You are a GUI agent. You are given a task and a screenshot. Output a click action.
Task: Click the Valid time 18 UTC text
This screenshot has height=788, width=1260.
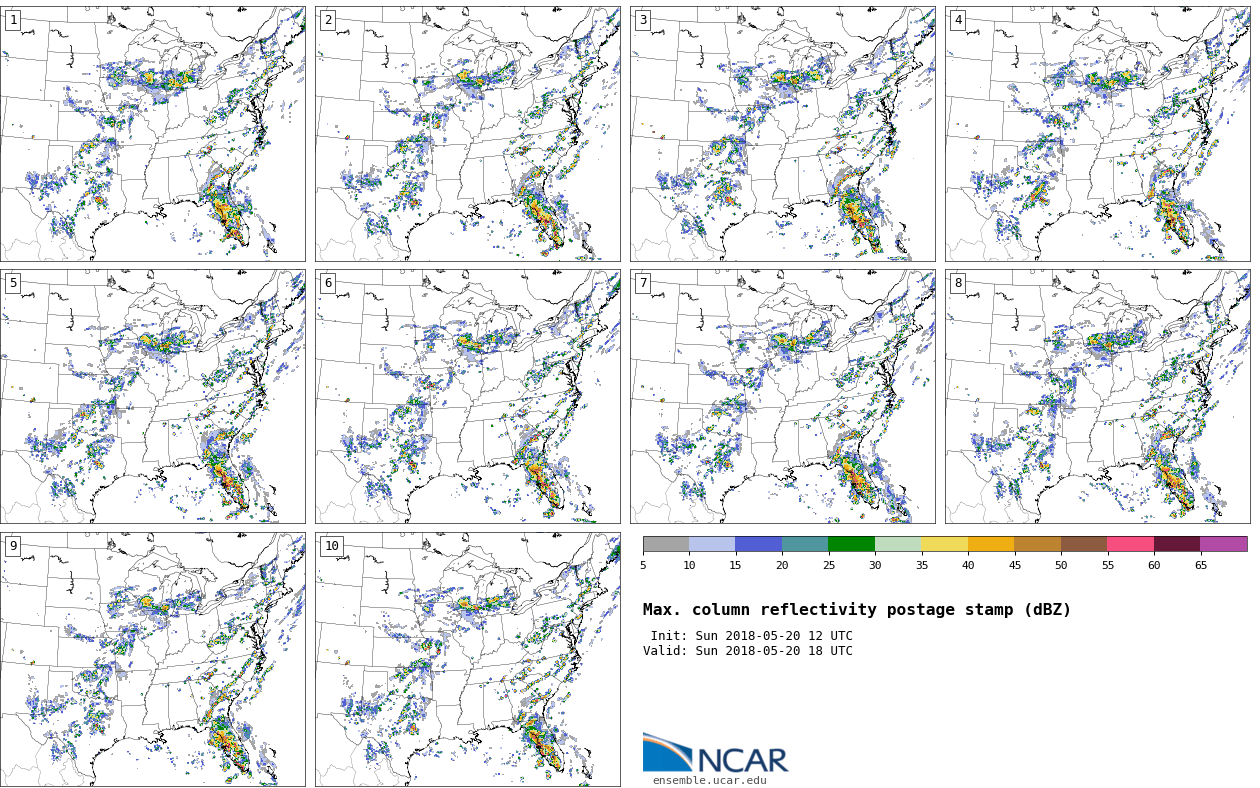747,651
